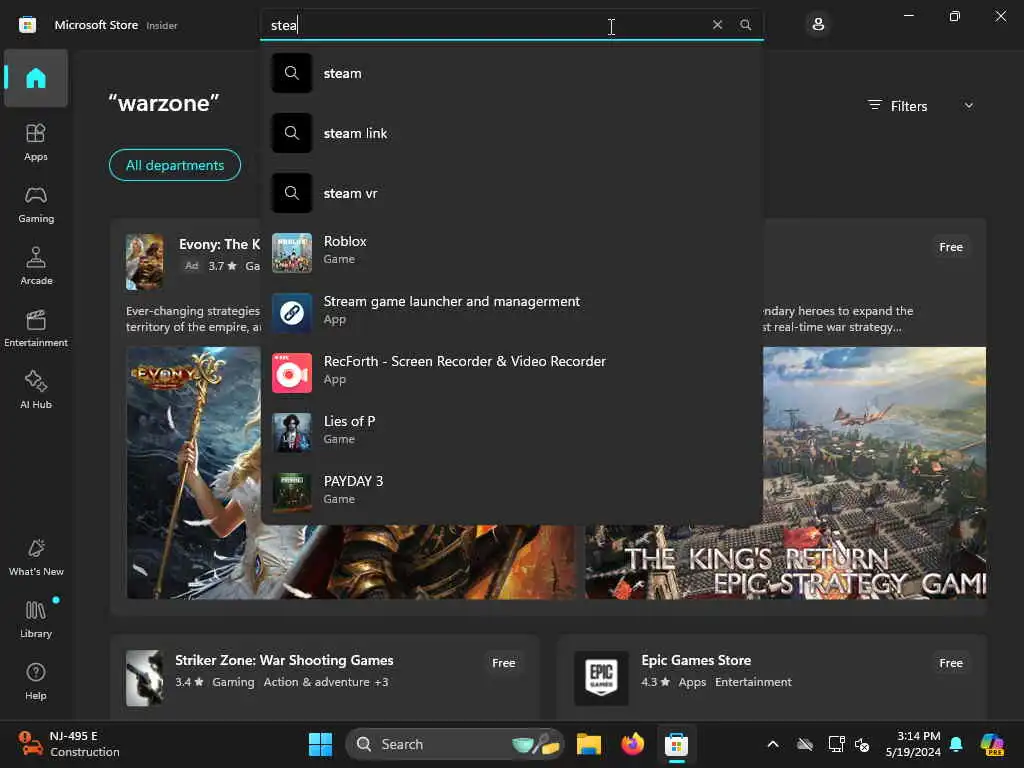This screenshot has height=768, width=1024.
Task: Open the NJ-495 E traffic widget
Action: point(69,744)
